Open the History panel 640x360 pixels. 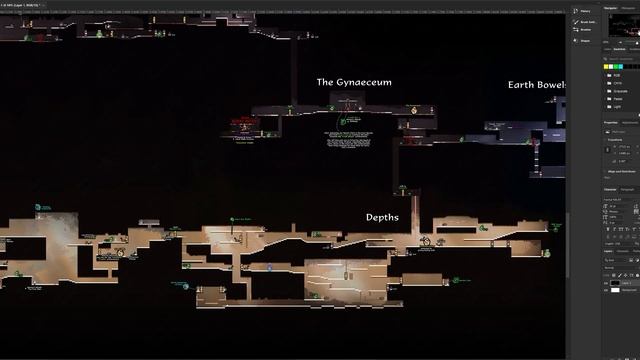tap(582, 11)
